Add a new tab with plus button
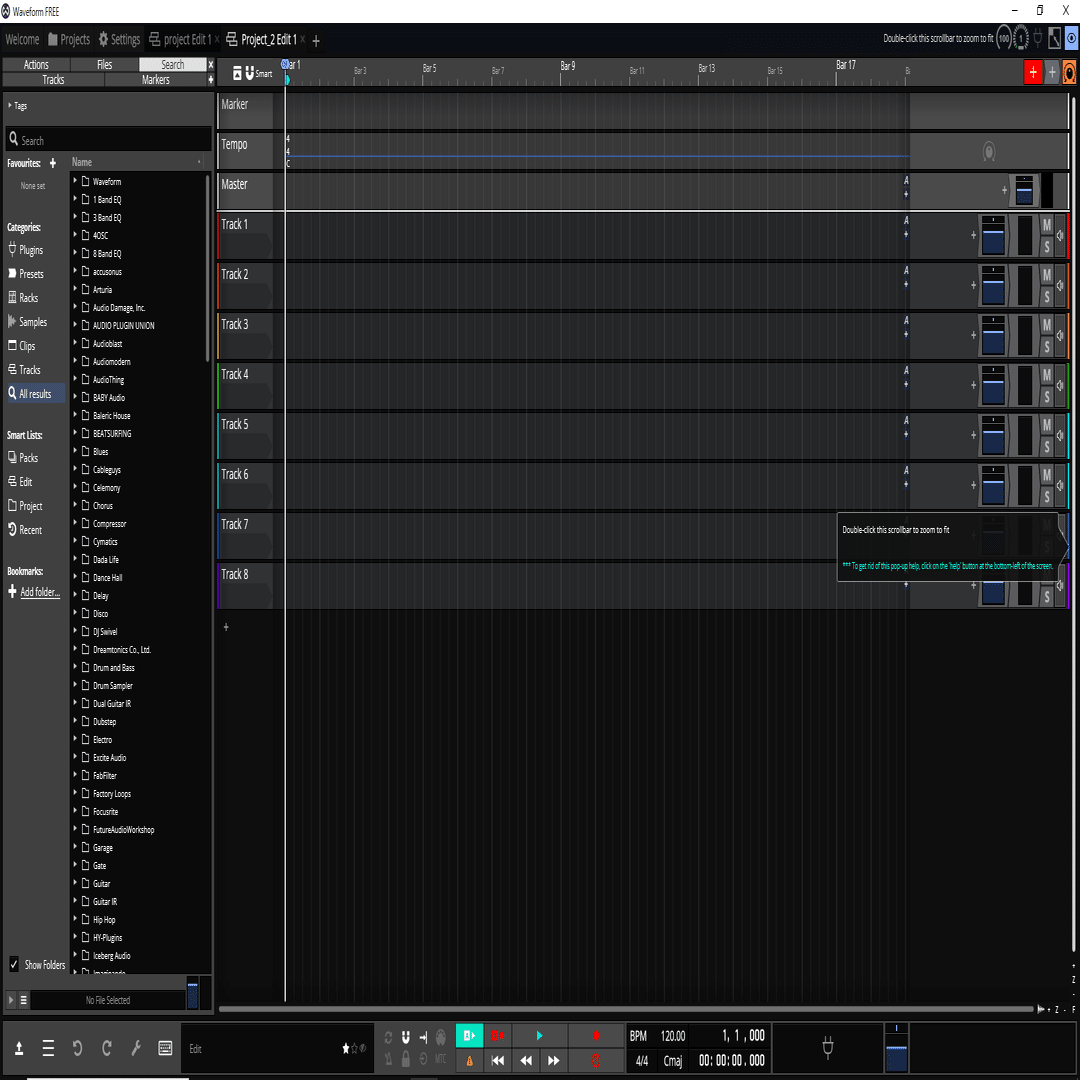 point(315,41)
